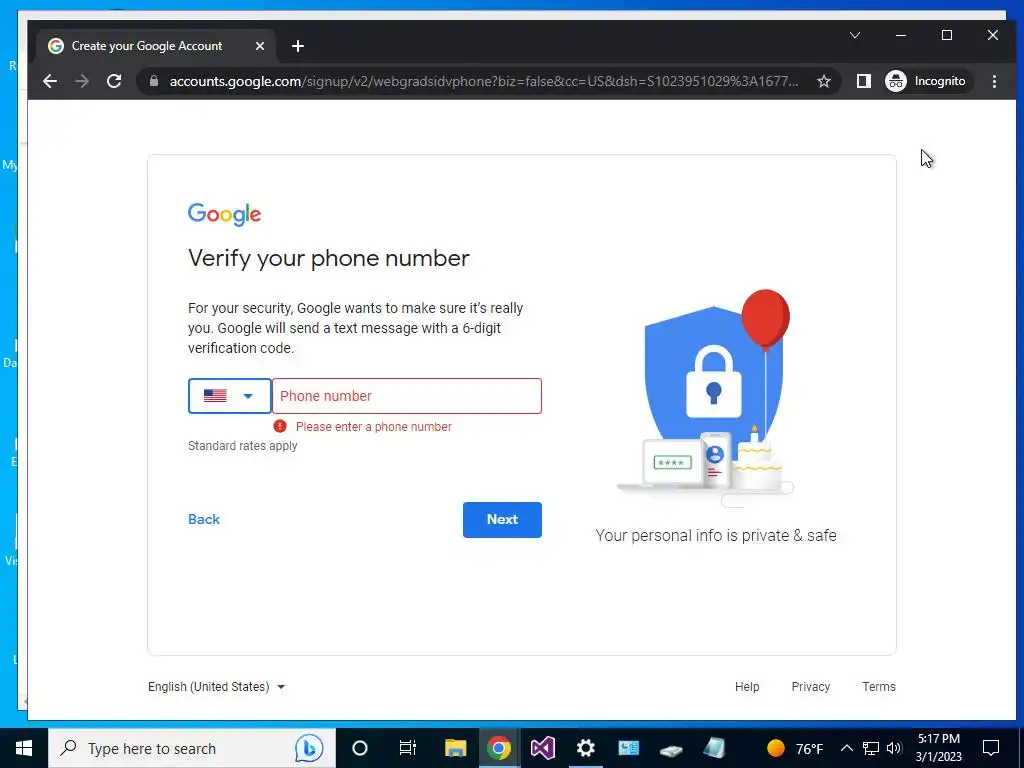Click the Phone number input field

point(407,396)
